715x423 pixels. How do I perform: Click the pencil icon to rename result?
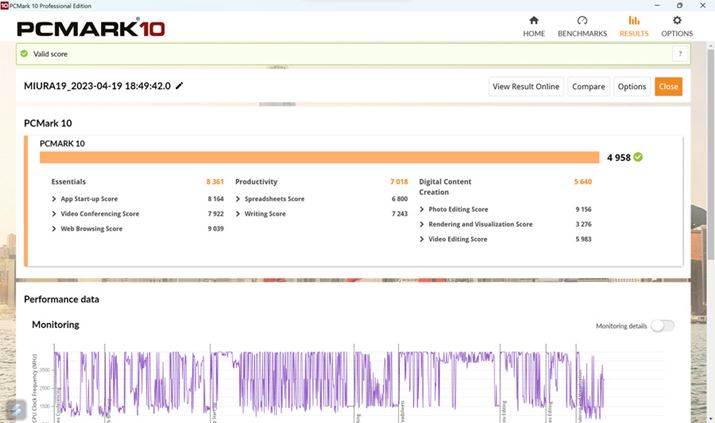(180, 87)
